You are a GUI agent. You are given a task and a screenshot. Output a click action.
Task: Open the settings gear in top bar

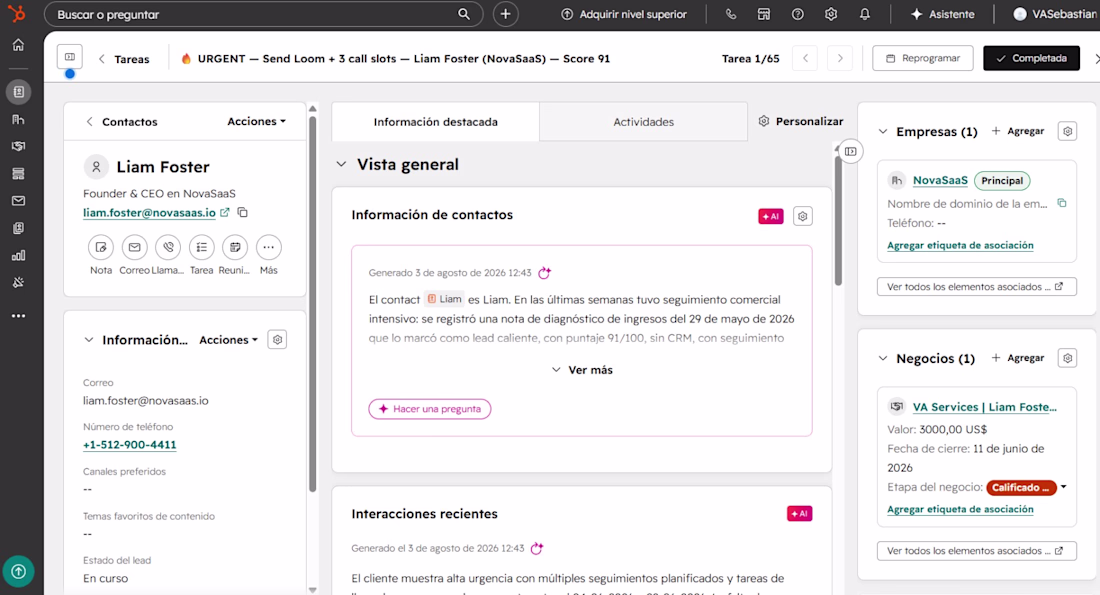831,14
